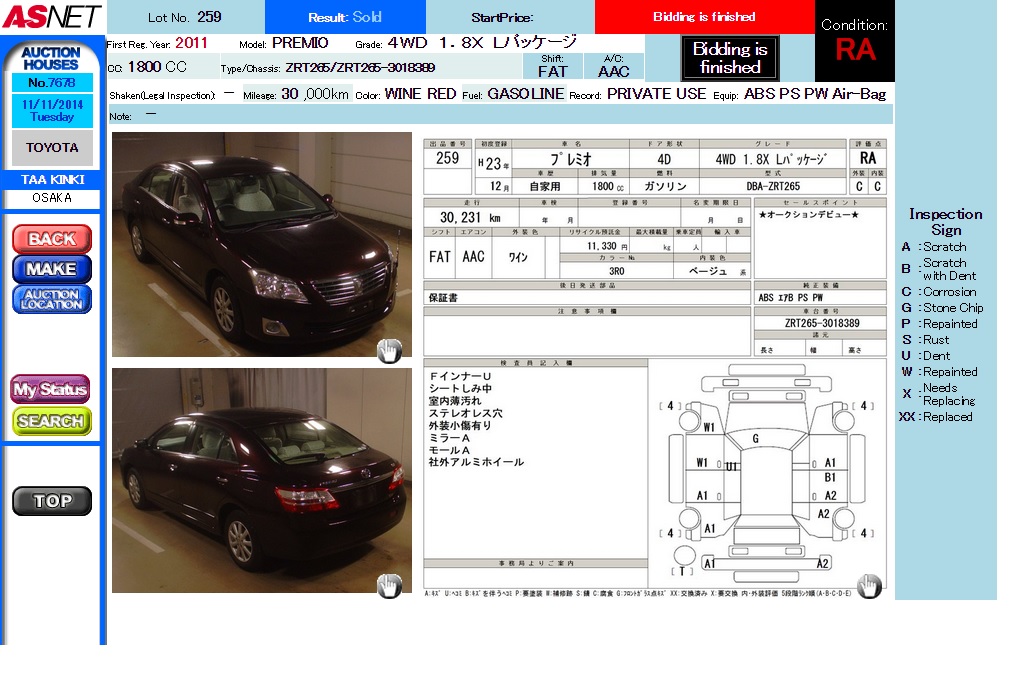Enlarge the front car photo

tap(261, 244)
